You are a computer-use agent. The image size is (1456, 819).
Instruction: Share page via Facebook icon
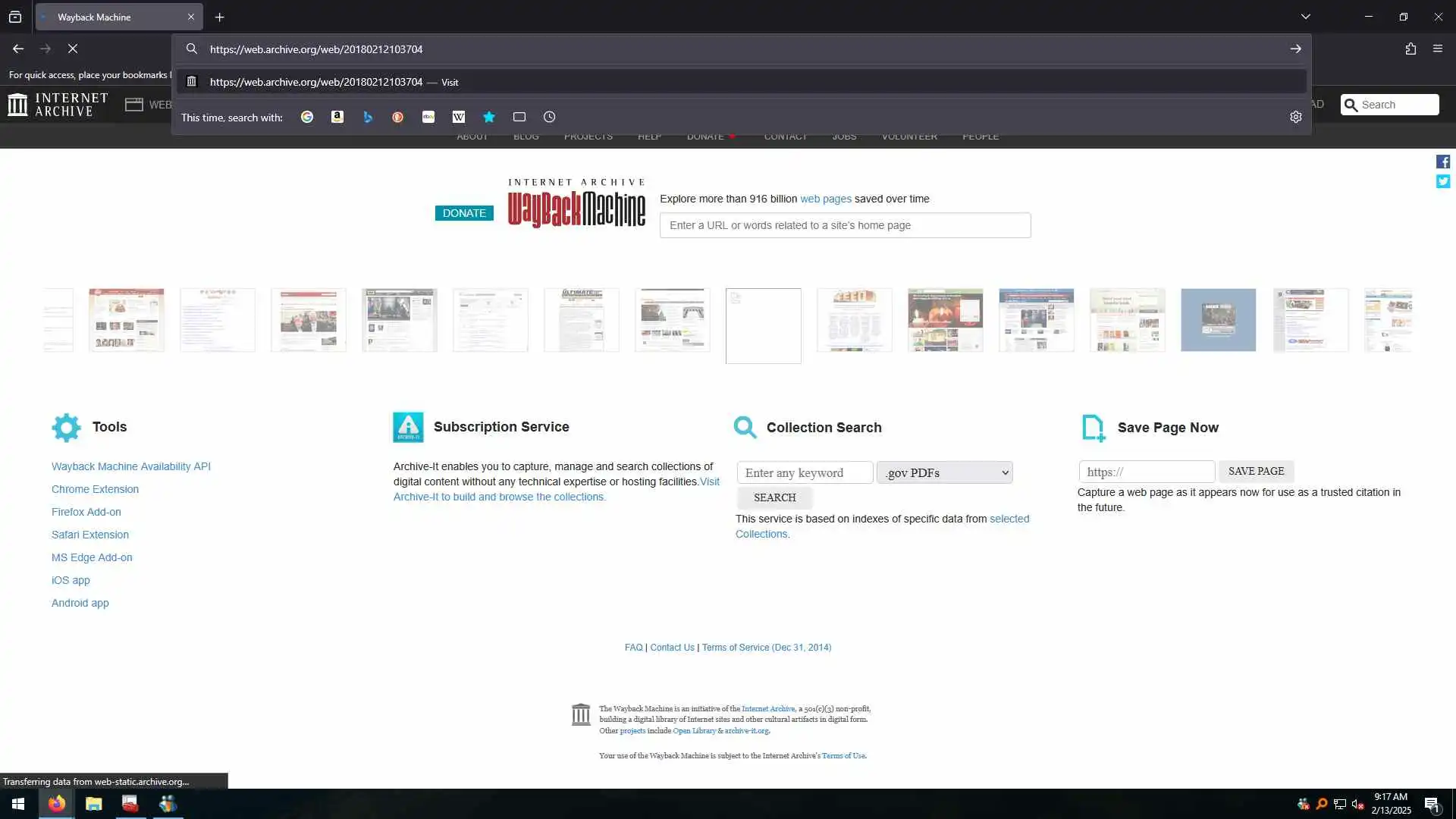1442,162
